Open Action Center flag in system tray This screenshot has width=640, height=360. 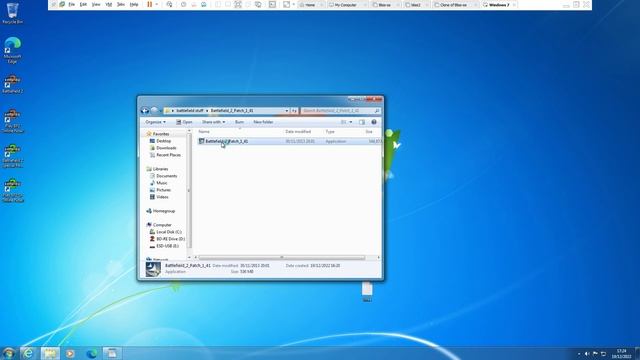[595, 354]
